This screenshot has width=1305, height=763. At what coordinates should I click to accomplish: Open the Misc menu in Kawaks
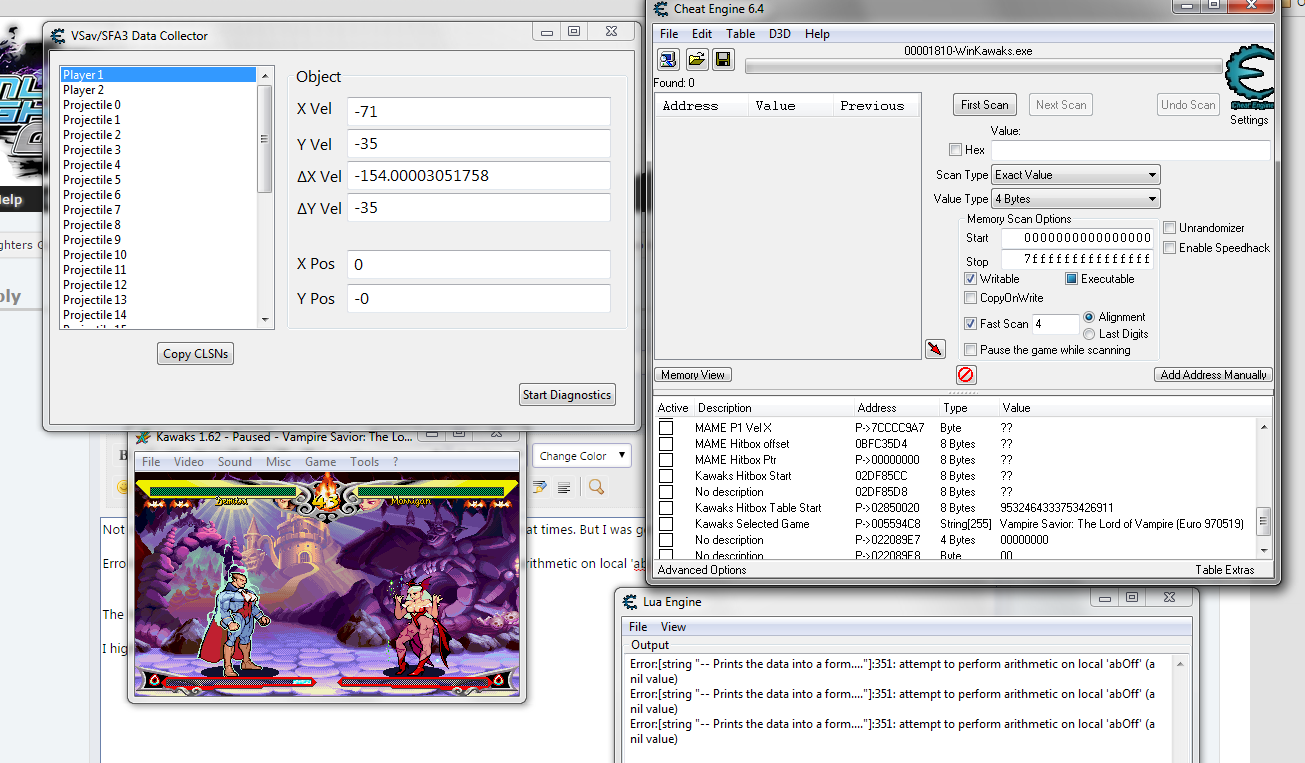[279, 462]
